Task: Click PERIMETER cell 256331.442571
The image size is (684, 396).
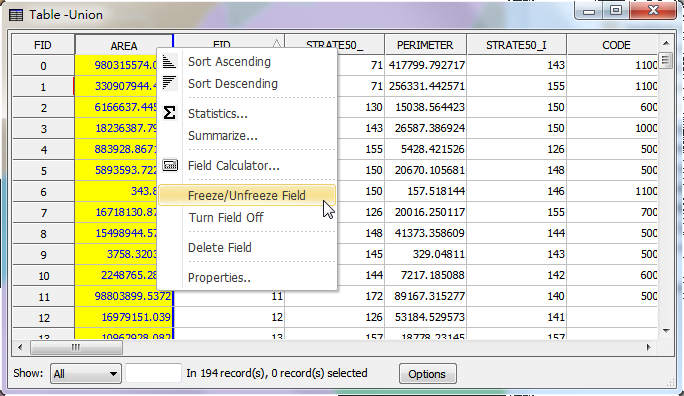Action: click(426, 86)
